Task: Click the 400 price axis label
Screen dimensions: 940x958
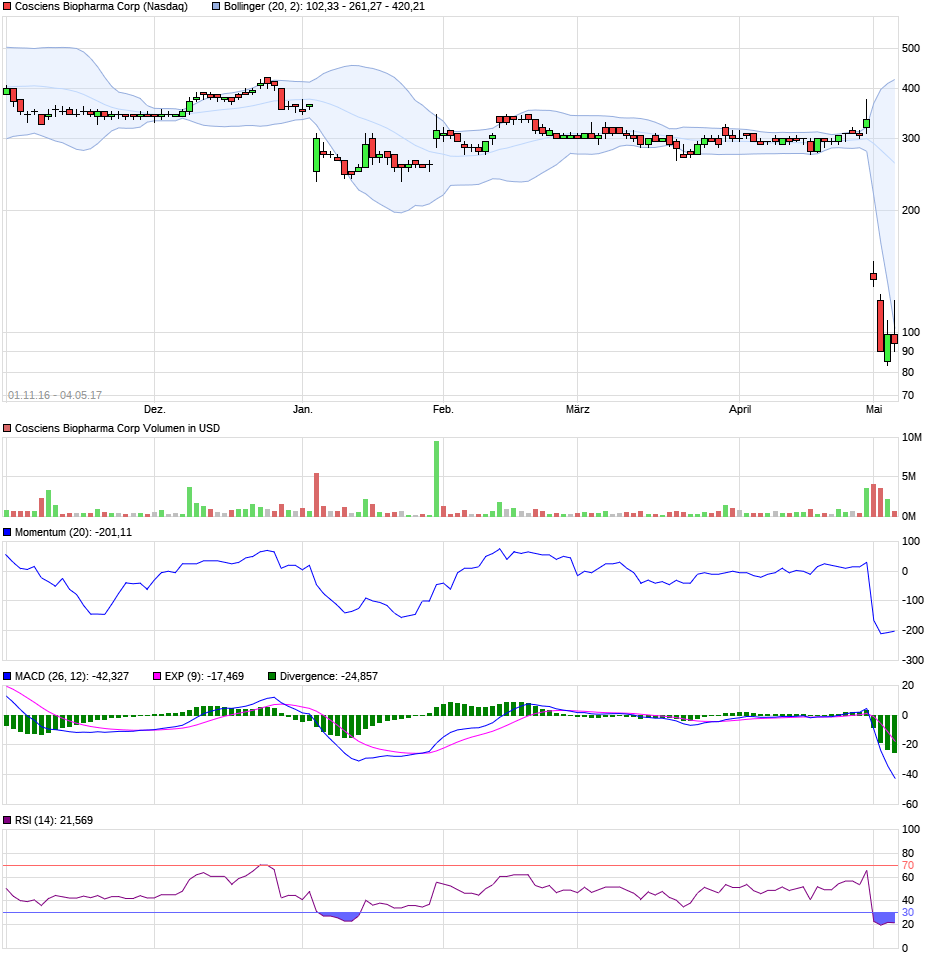Action: pyautogui.click(x=911, y=88)
